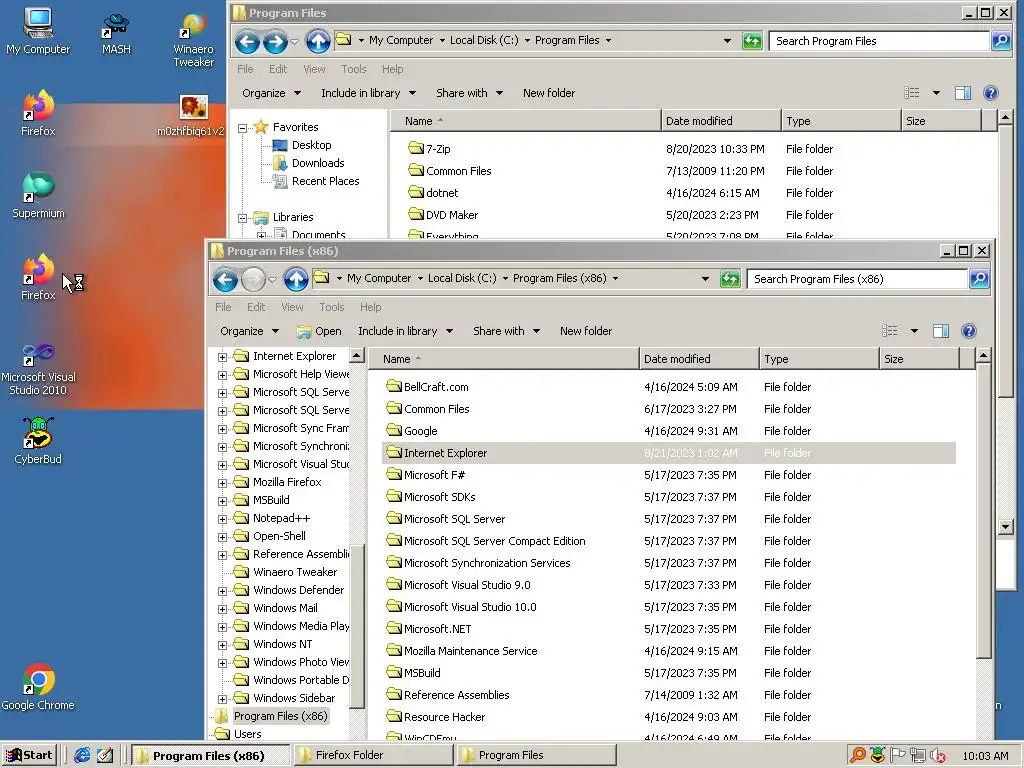Open Help menu in Program Files (x86) window
Image resolution: width=1024 pixels, height=768 pixels.
tap(370, 307)
